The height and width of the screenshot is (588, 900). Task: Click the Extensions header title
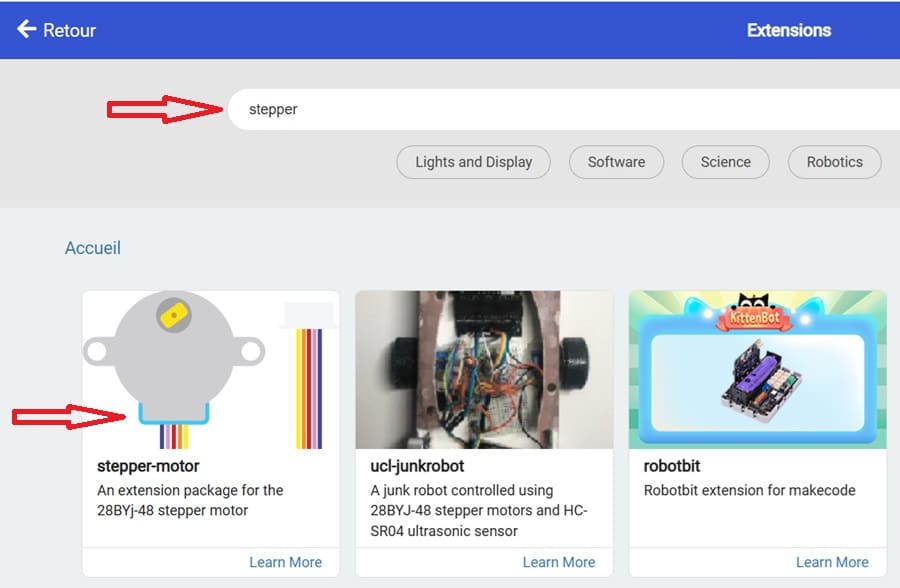[x=788, y=30]
